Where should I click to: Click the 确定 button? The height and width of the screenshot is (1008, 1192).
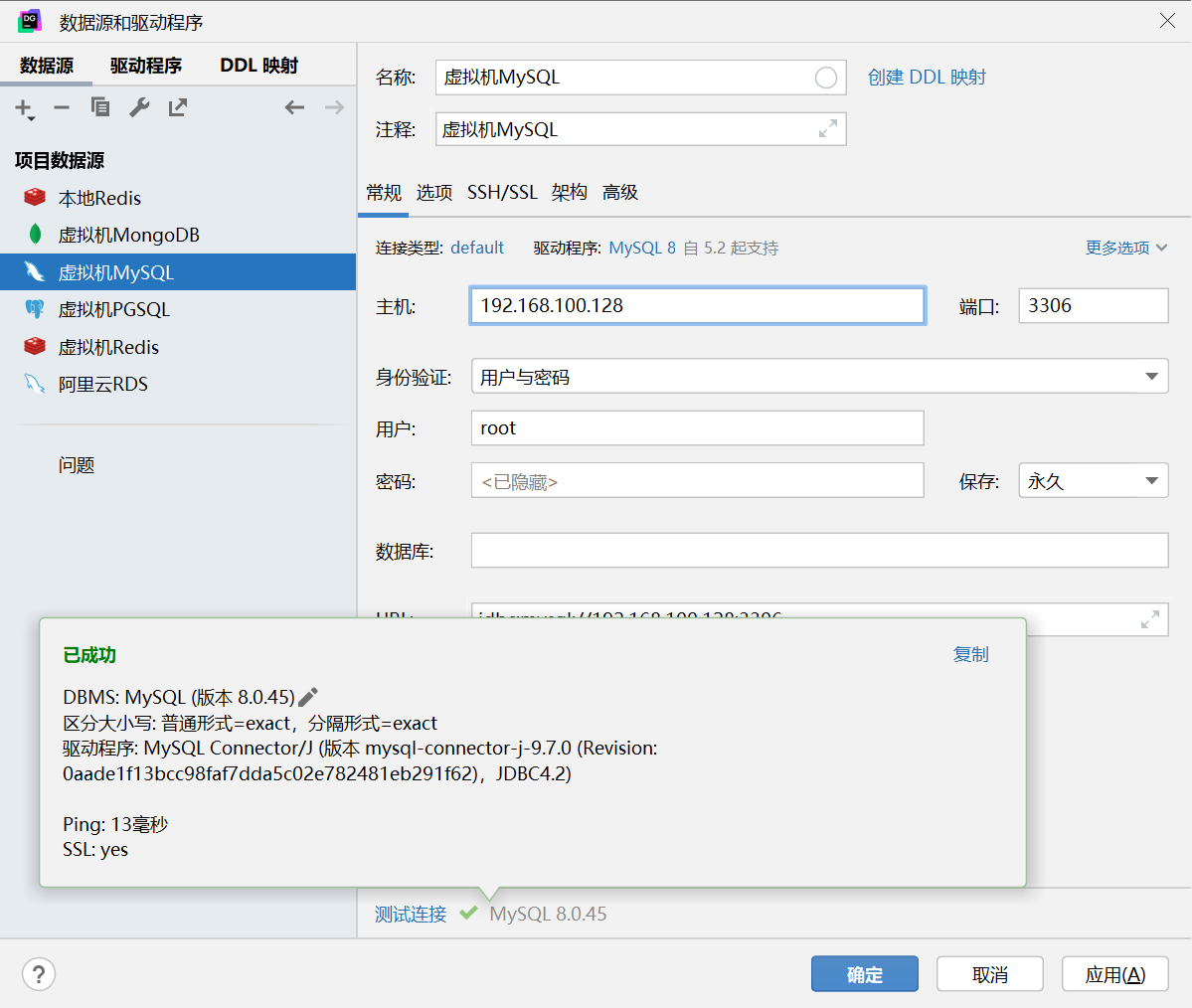click(864, 974)
